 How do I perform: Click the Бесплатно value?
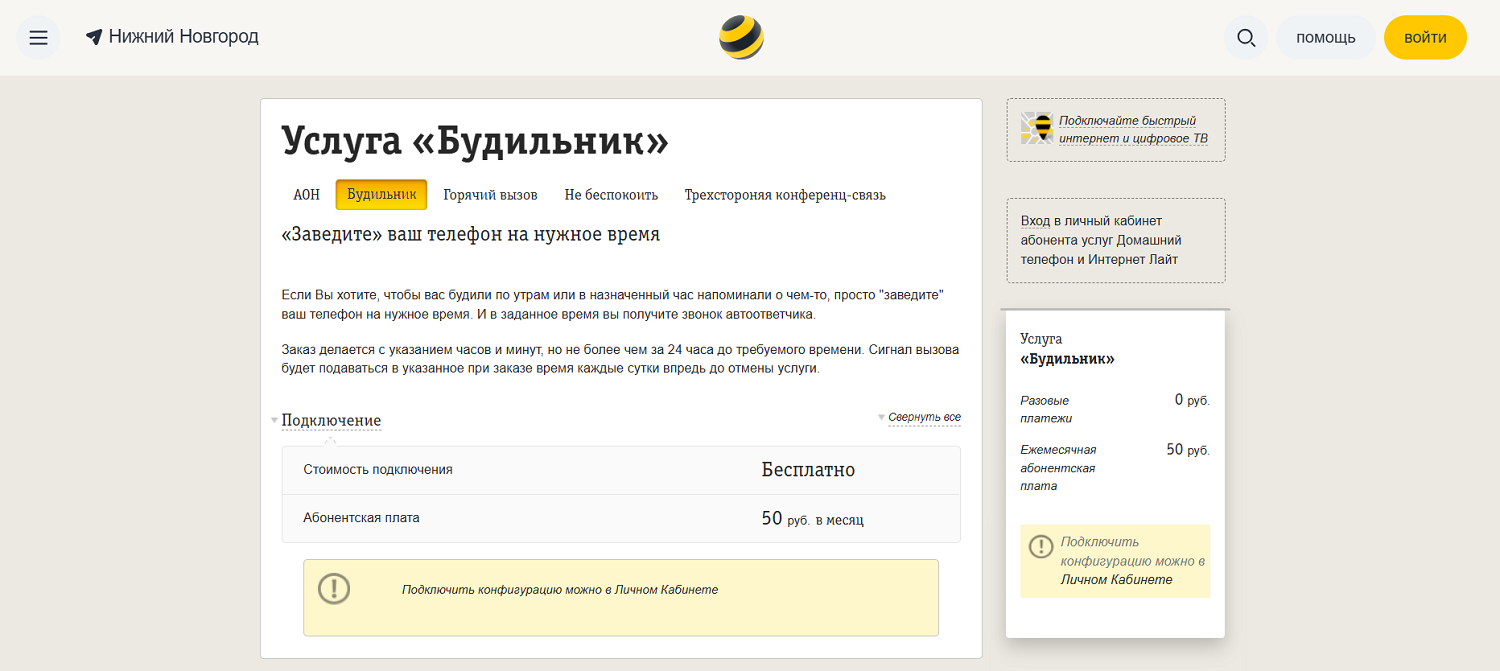[x=808, y=470]
